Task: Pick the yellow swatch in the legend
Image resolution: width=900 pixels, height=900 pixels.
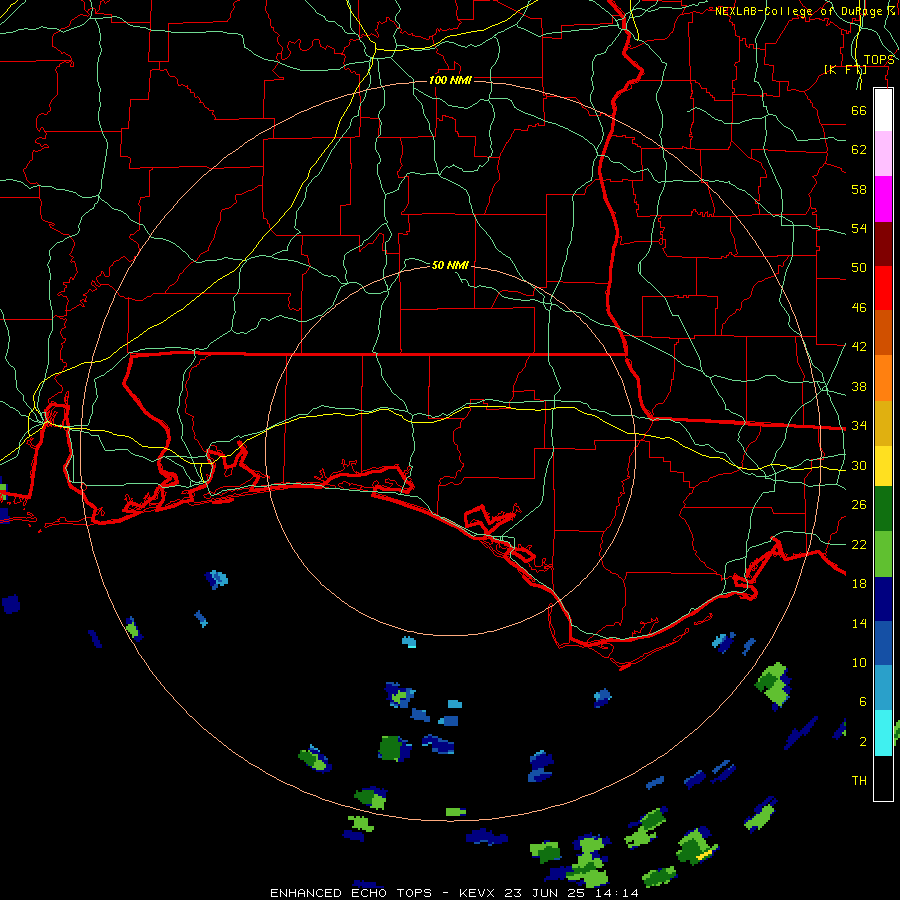Action: (x=883, y=466)
